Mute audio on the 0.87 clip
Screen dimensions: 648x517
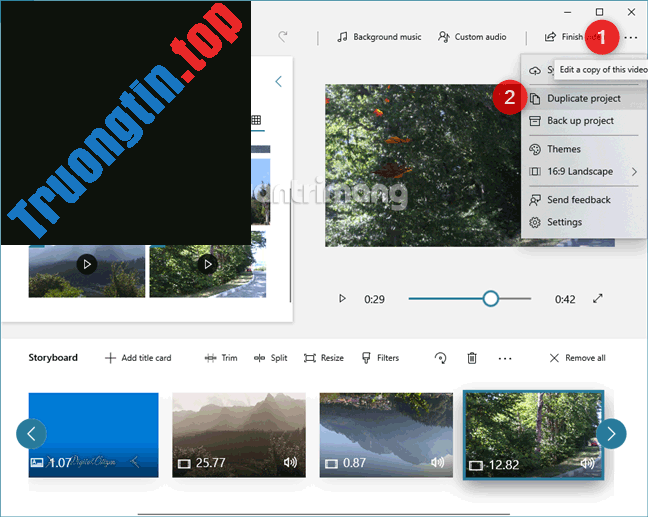(438, 462)
